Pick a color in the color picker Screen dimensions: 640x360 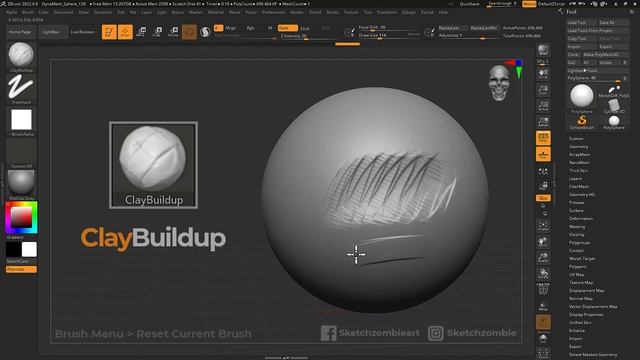pyautogui.click(x=21, y=218)
